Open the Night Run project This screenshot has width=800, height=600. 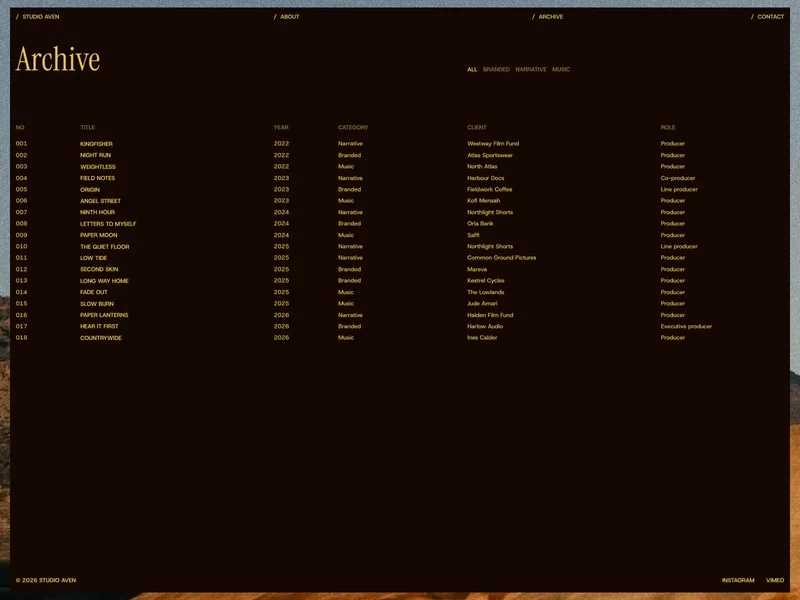95,155
